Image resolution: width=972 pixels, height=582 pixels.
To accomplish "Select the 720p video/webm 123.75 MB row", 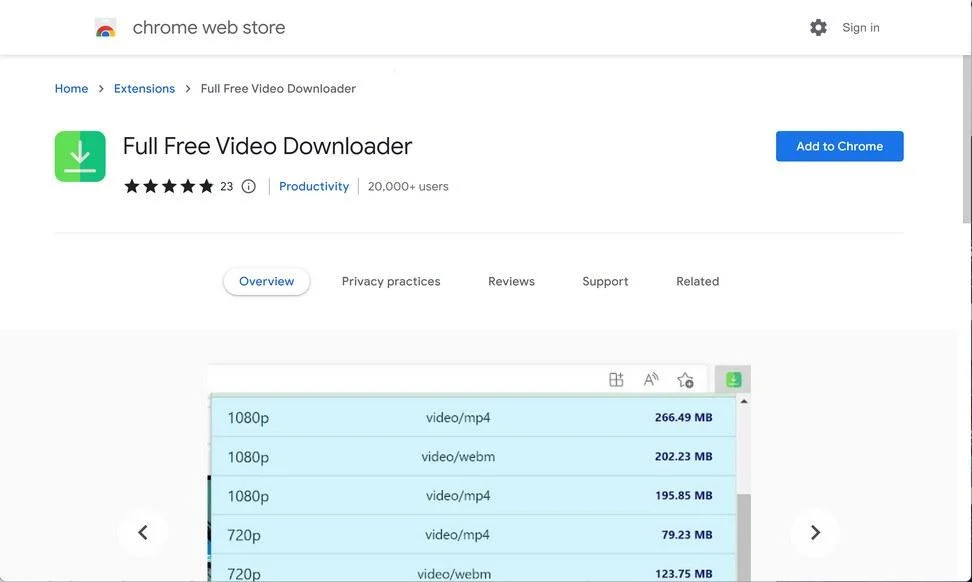I will 474,570.
